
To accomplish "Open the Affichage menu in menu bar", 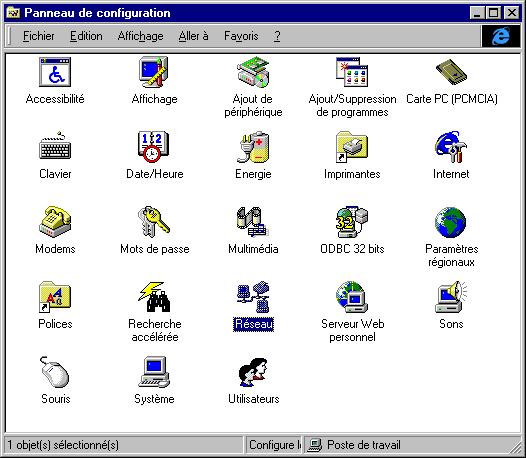I will 141,36.
